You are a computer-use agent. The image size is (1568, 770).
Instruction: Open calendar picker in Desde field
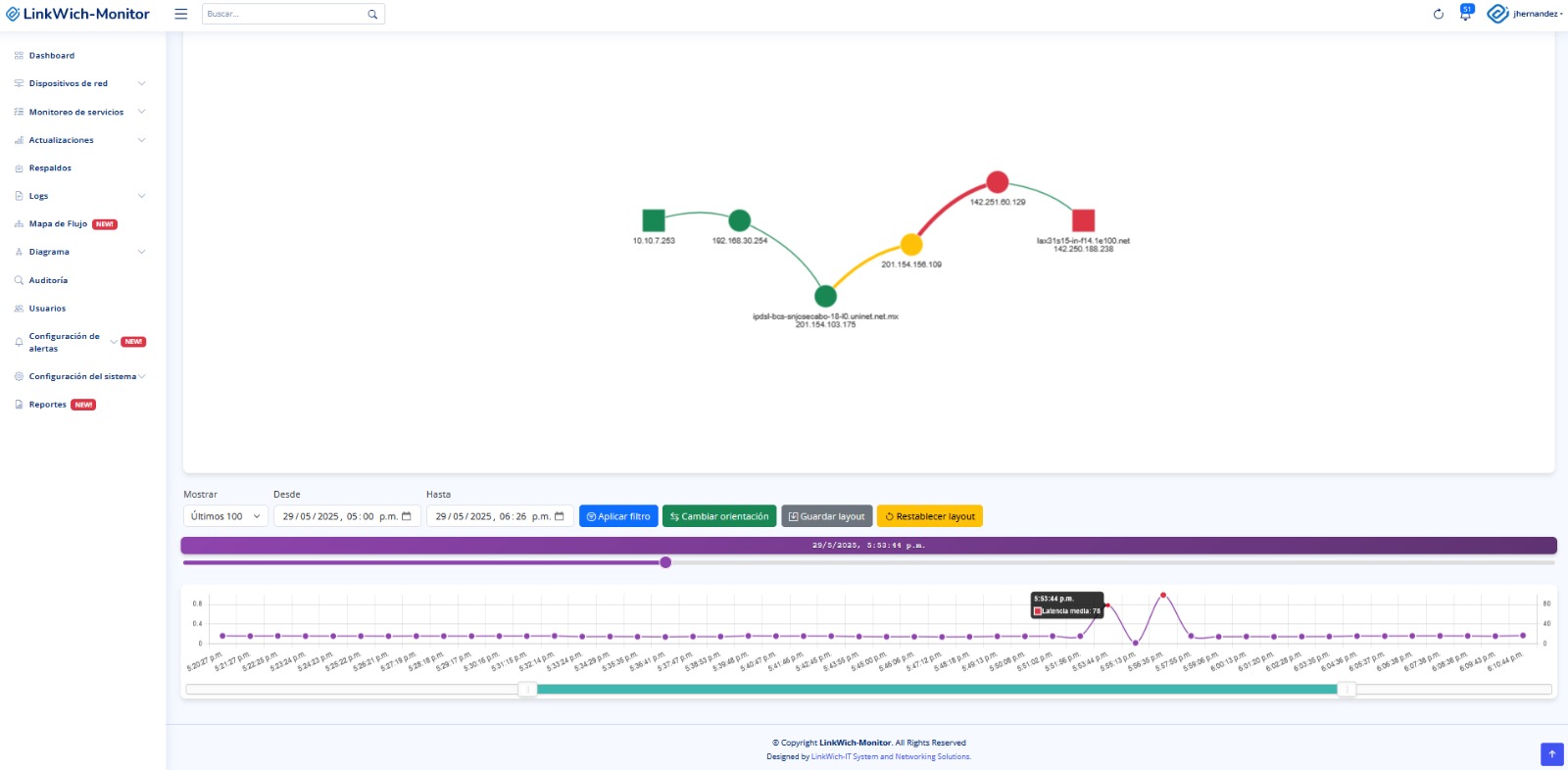point(407,516)
